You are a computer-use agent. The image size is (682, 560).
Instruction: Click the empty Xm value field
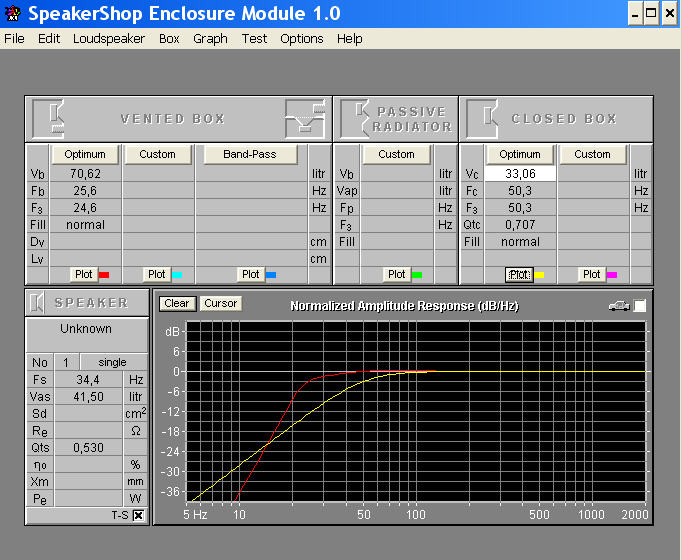coord(88,481)
